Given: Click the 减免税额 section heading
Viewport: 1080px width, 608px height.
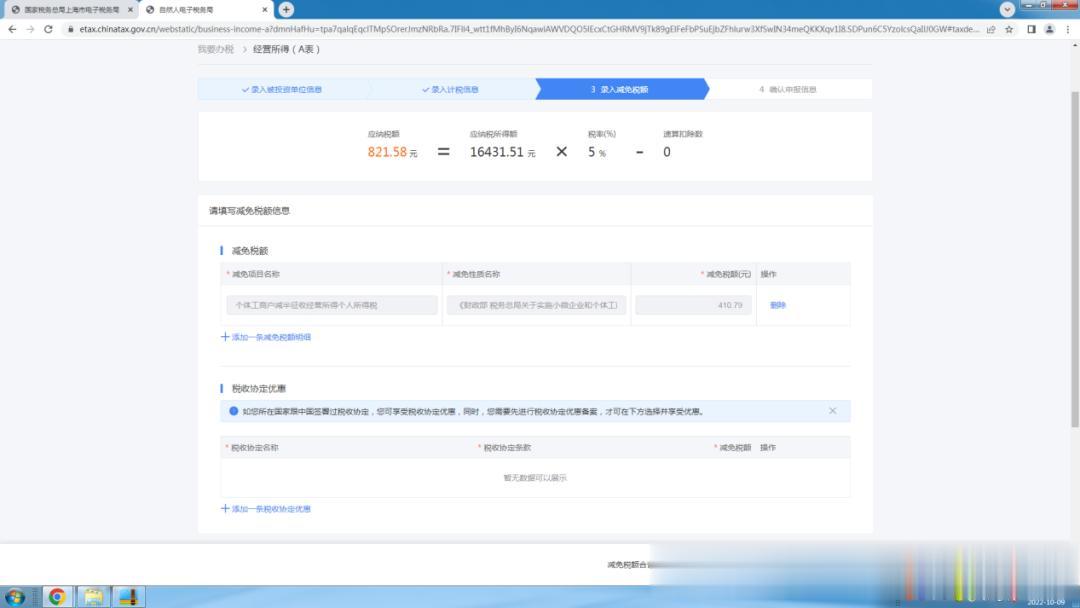Looking at the screenshot, I should [250, 251].
